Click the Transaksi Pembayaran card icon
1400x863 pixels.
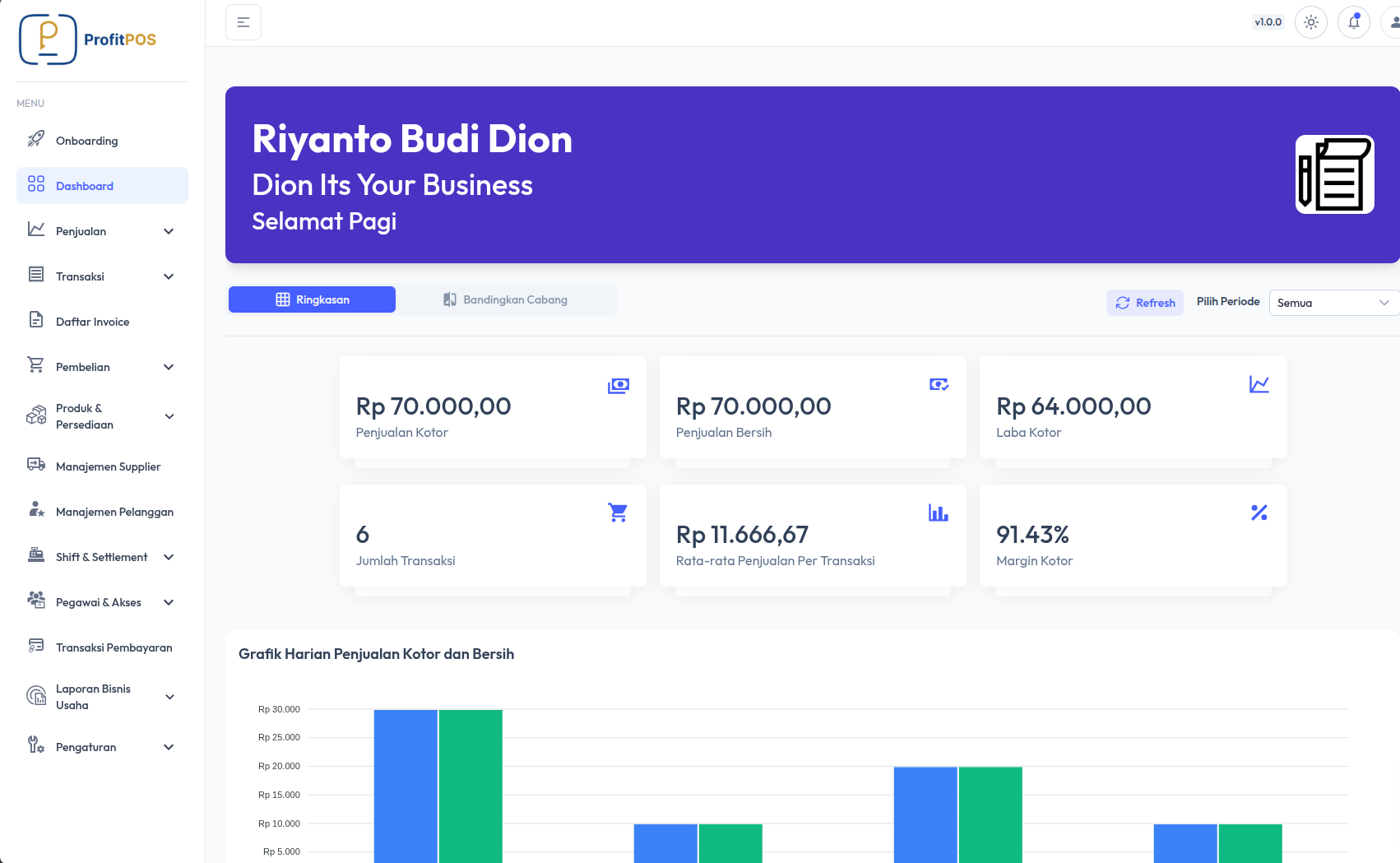(36, 646)
